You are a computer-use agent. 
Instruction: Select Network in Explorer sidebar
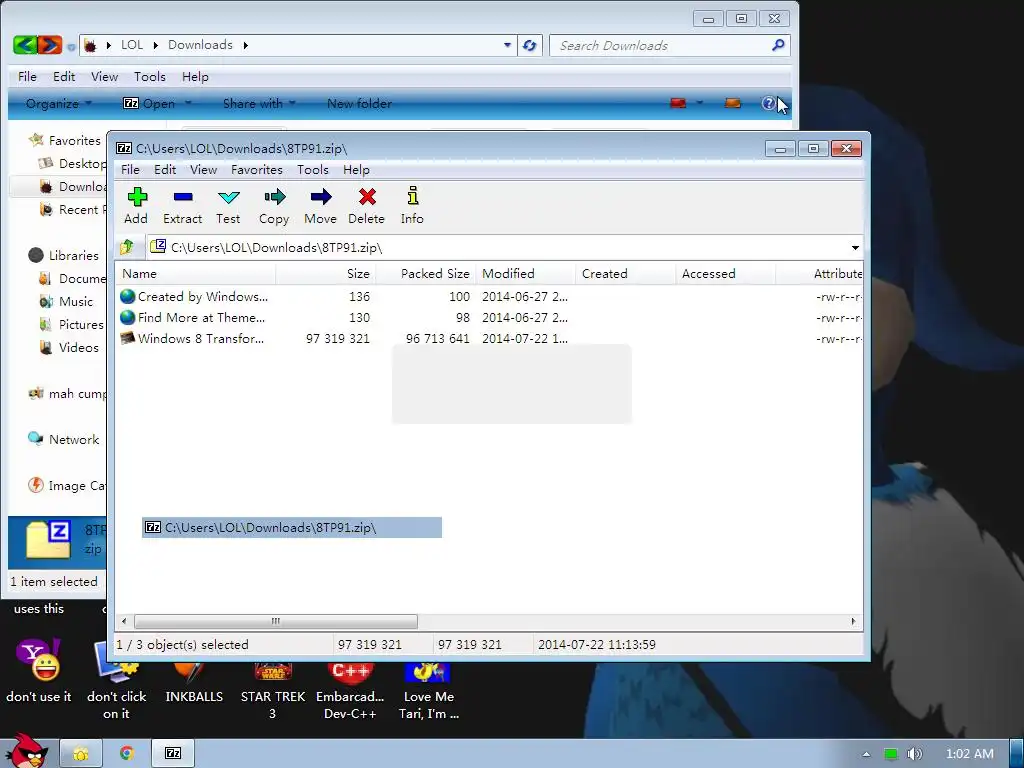coord(63,440)
